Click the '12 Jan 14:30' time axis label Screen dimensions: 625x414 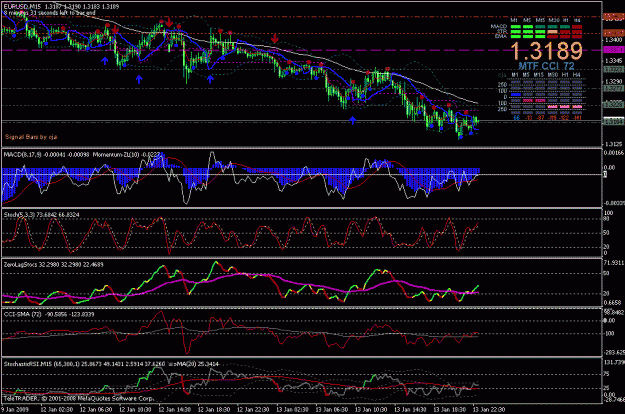point(174,409)
